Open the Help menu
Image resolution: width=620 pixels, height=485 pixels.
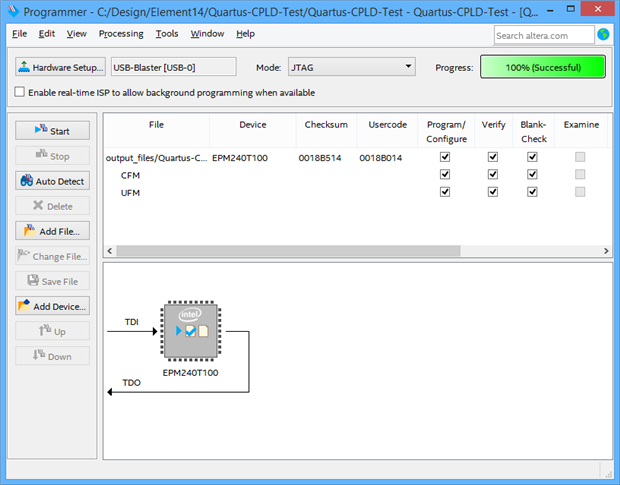(246, 34)
